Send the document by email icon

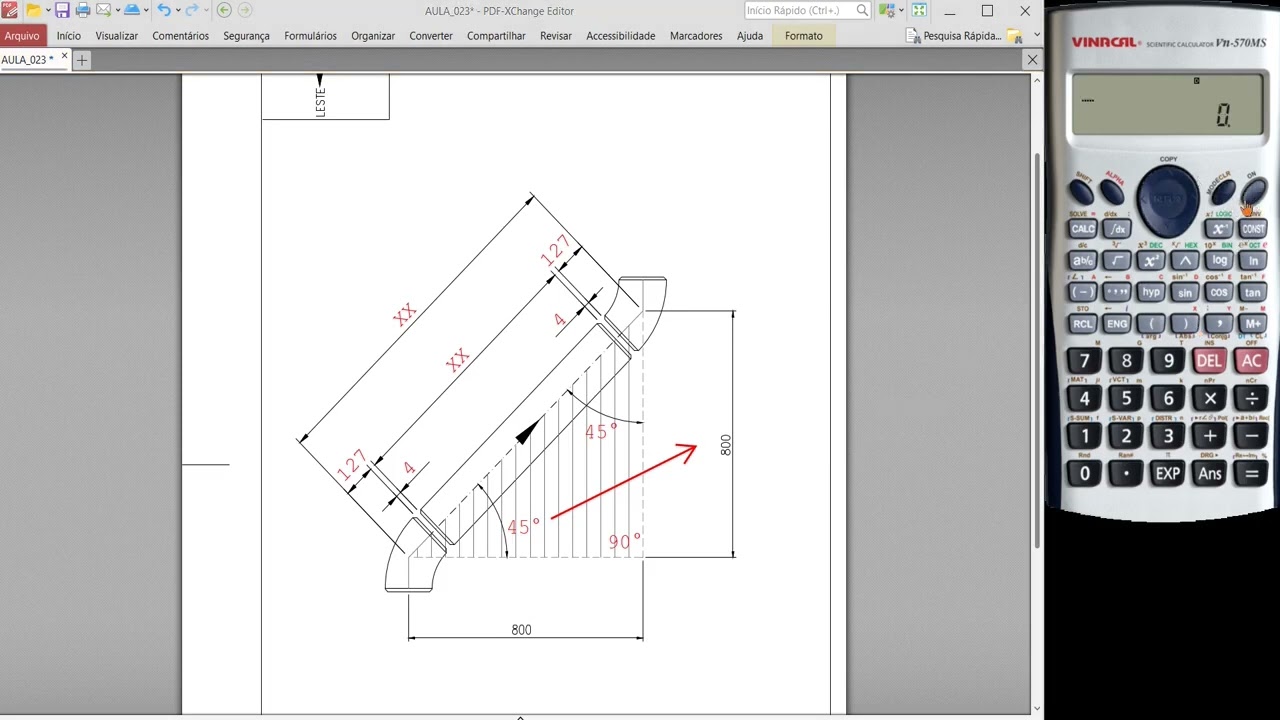pyautogui.click(x=102, y=10)
